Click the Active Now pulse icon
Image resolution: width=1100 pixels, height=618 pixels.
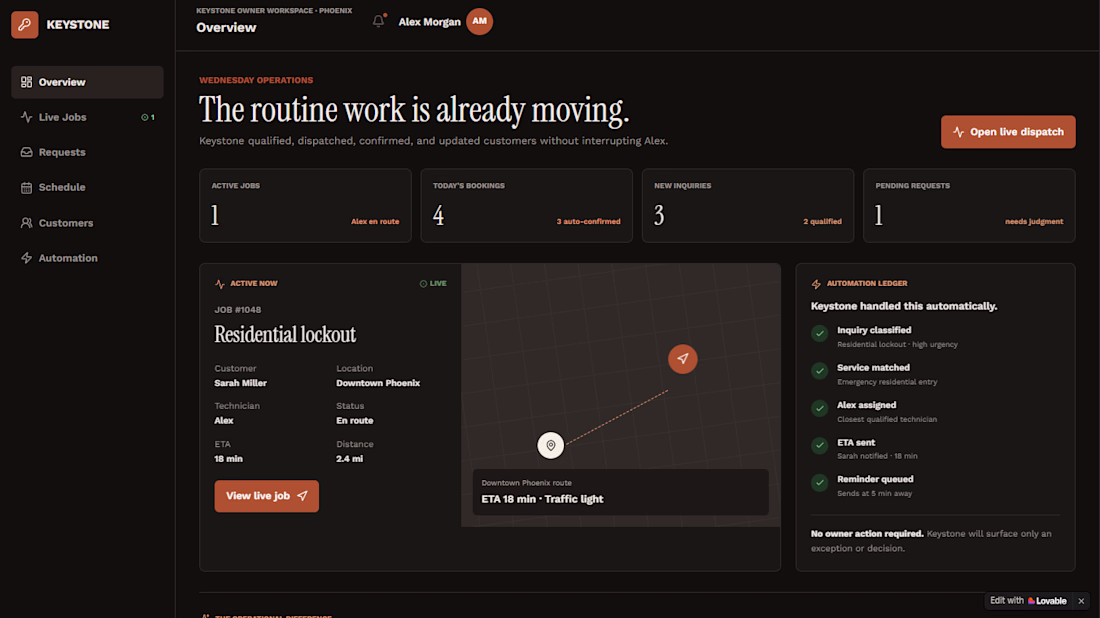(x=220, y=284)
